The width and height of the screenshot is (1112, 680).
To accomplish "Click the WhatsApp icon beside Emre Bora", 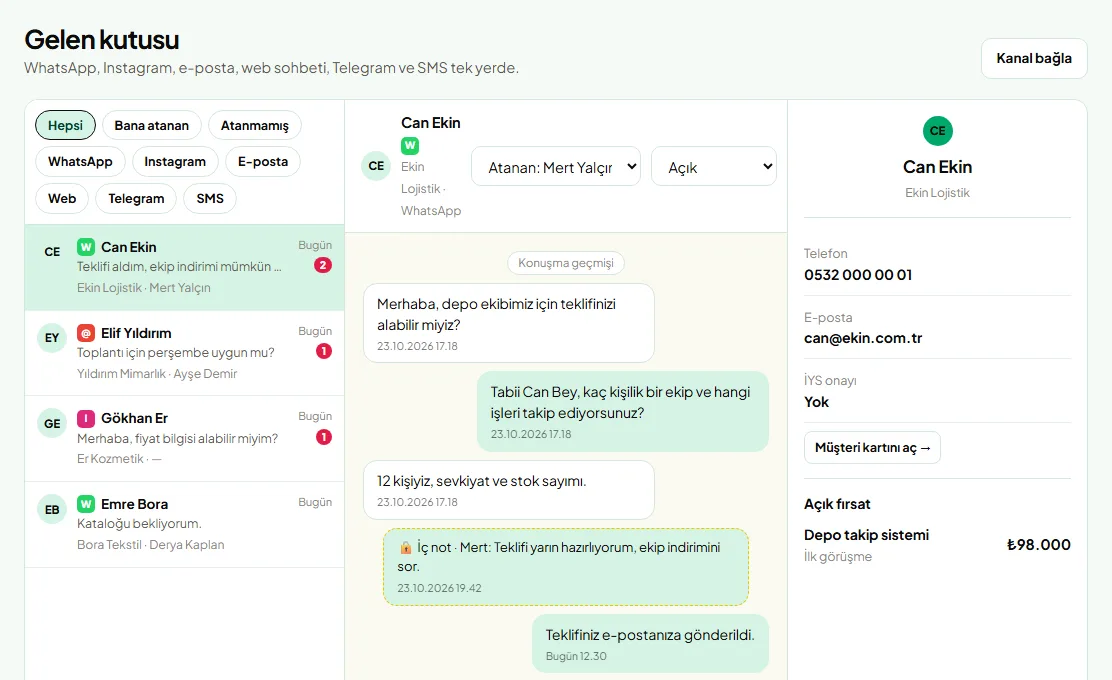I will [86, 504].
